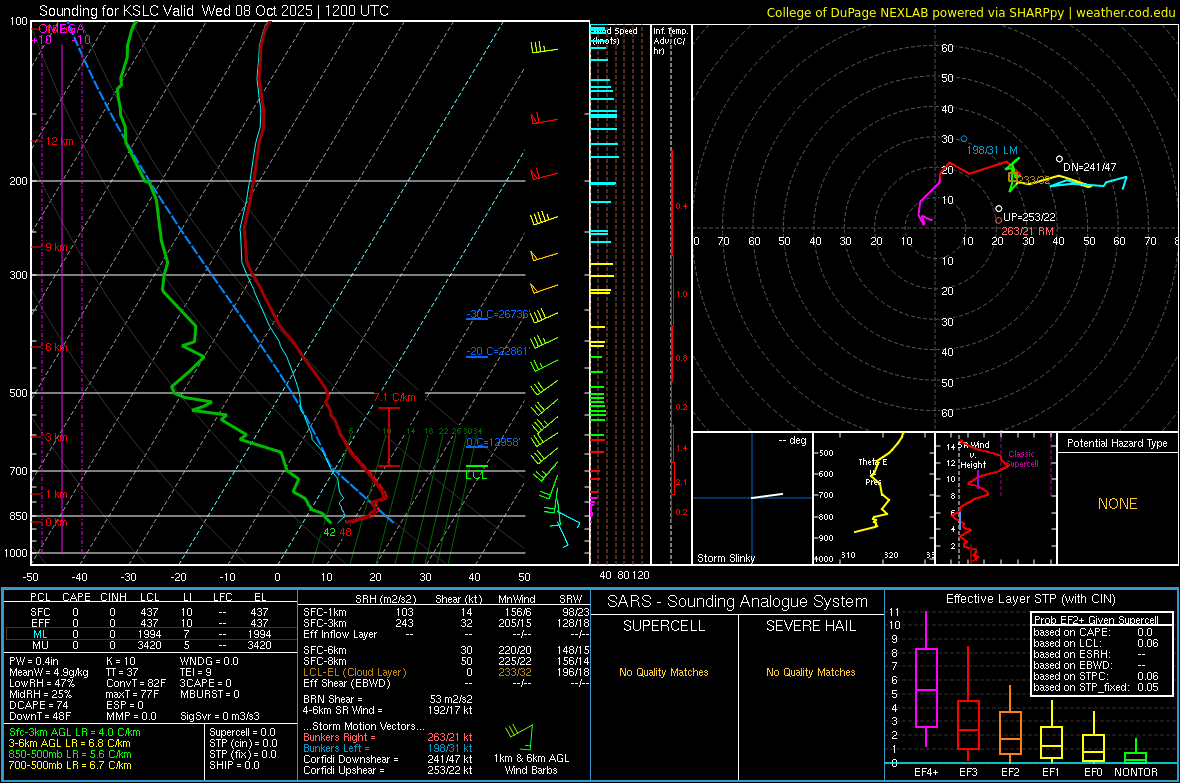This screenshot has width=1180, height=783.
Task: Click the "DN=241/47" hodograph label
Action: pos(1090,167)
